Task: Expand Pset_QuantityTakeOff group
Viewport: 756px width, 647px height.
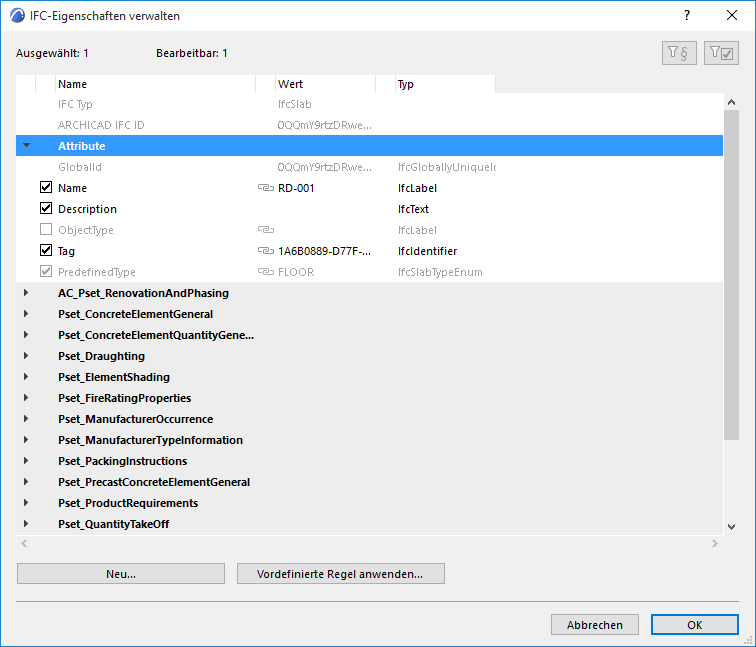Action: [x=26, y=524]
